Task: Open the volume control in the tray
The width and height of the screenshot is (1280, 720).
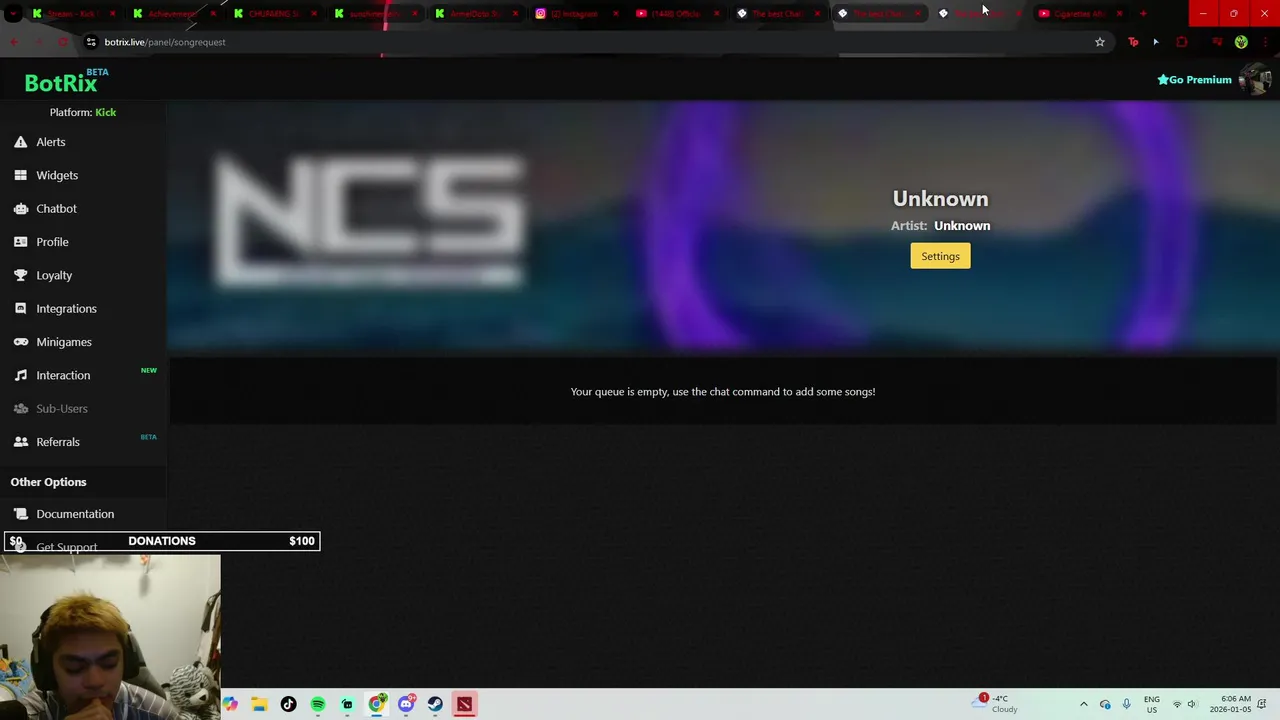Action: click(1191, 704)
